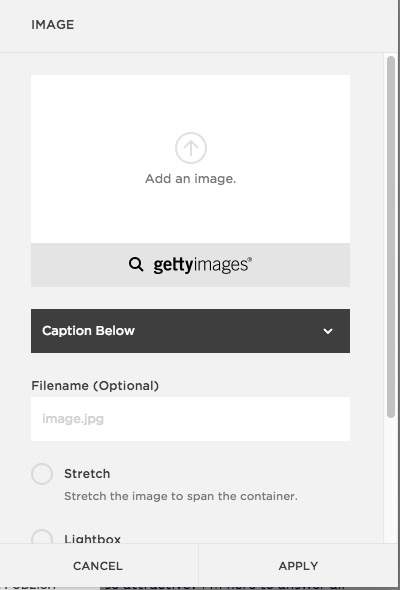Click the blank white image upload area

click(190, 159)
